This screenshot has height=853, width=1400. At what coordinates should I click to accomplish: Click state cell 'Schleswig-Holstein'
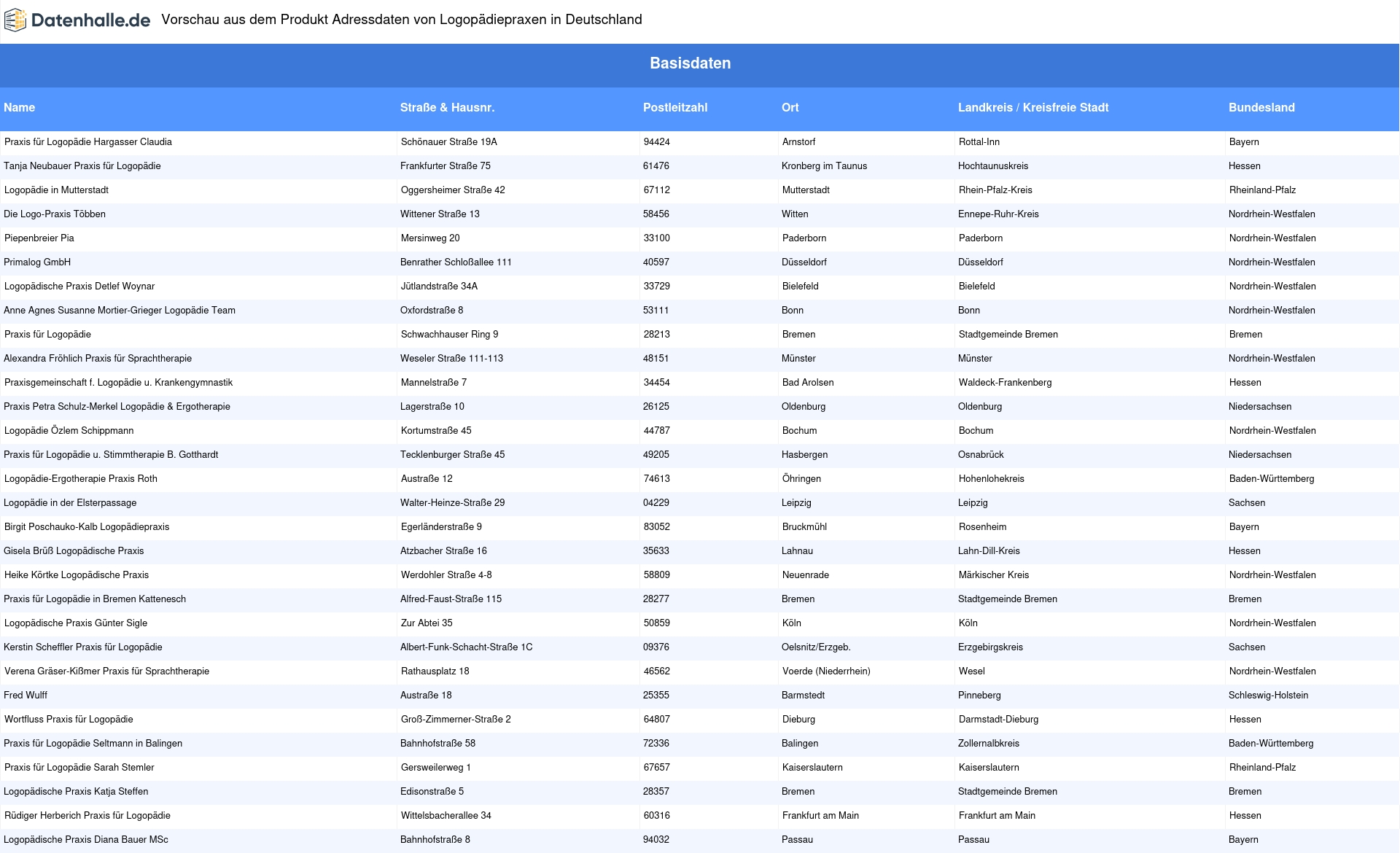coord(1269,695)
